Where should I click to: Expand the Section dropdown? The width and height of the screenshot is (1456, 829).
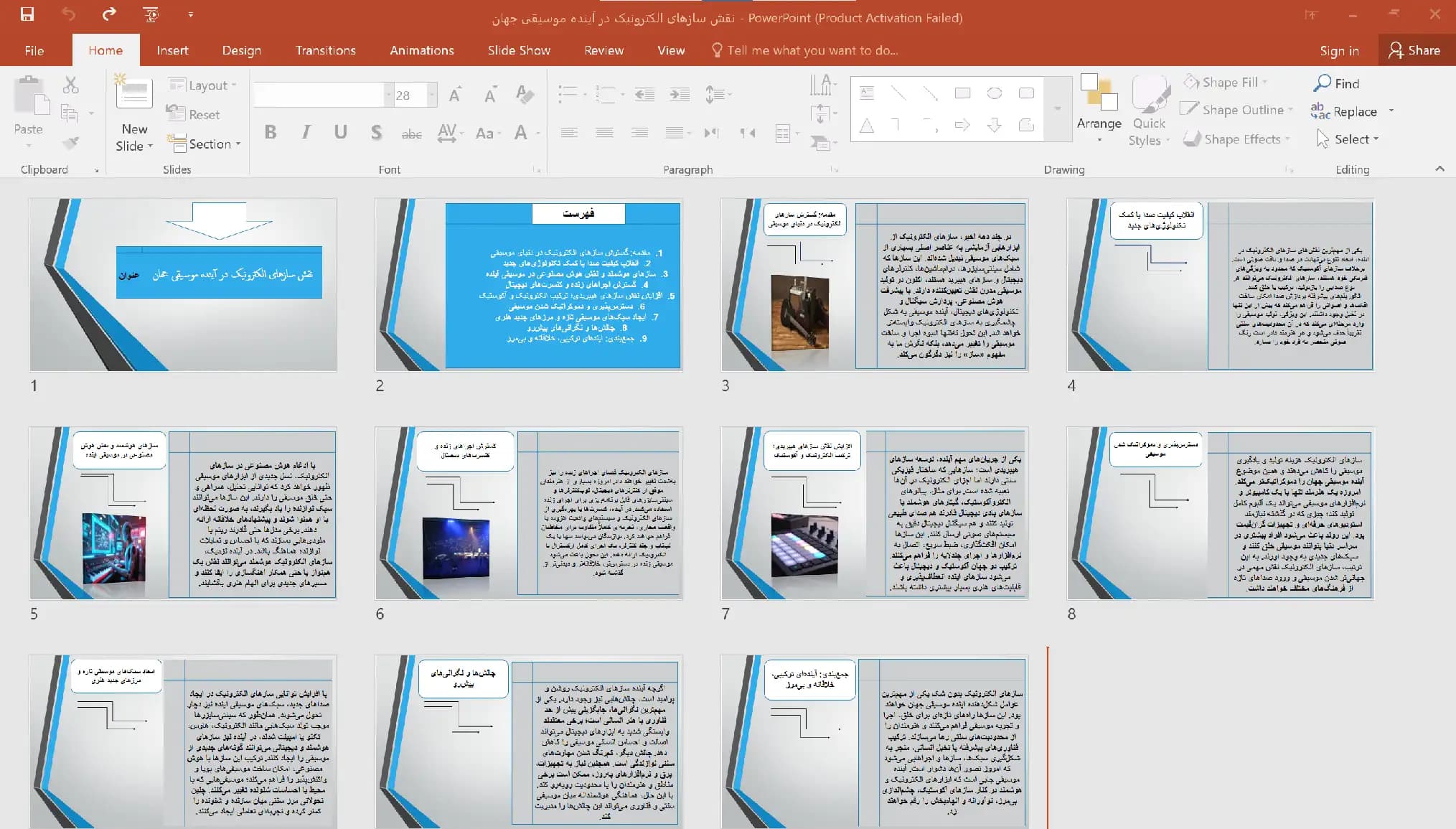pyautogui.click(x=205, y=144)
